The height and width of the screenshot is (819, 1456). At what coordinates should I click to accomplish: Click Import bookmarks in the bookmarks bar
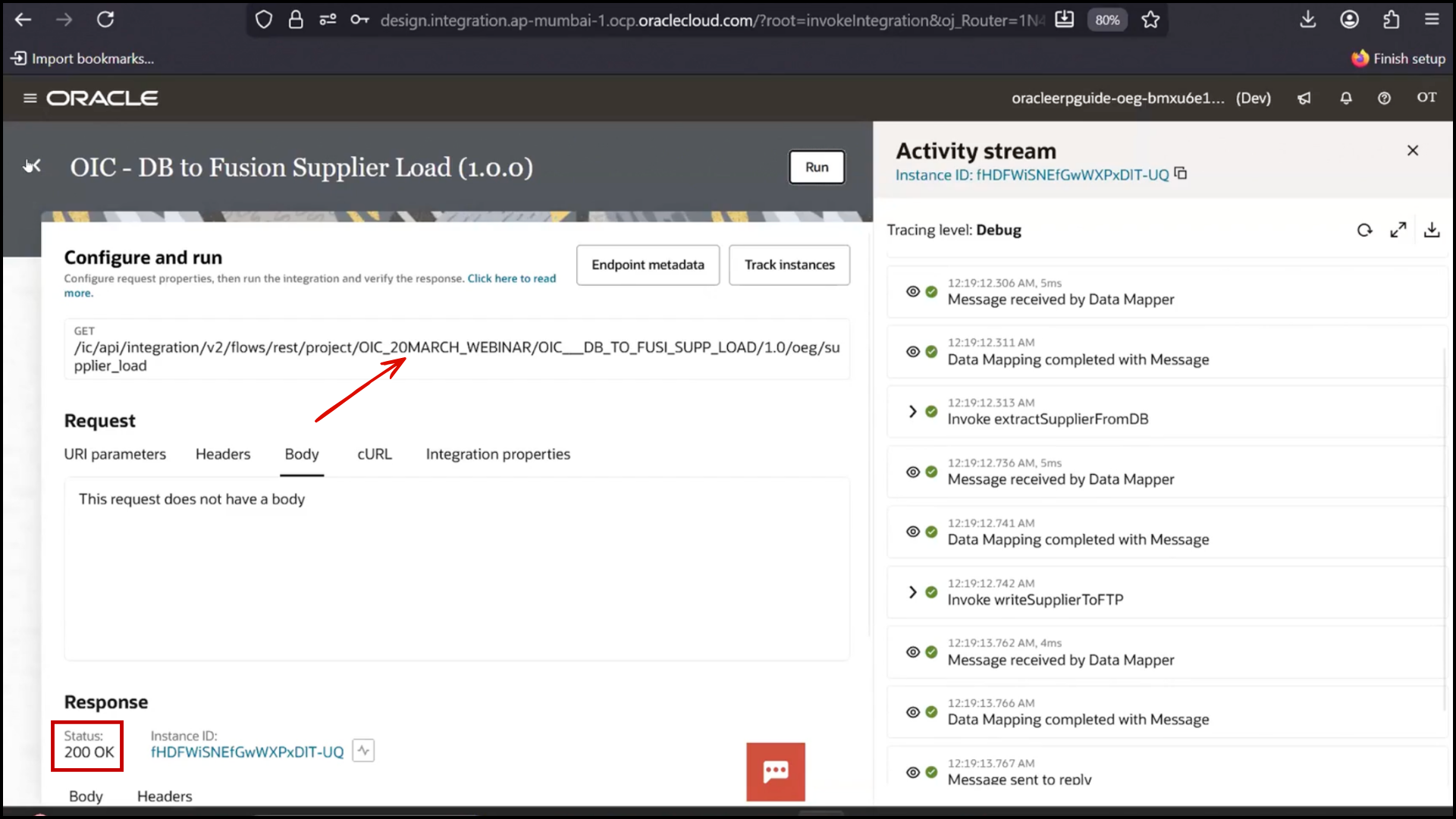(83, 58)
